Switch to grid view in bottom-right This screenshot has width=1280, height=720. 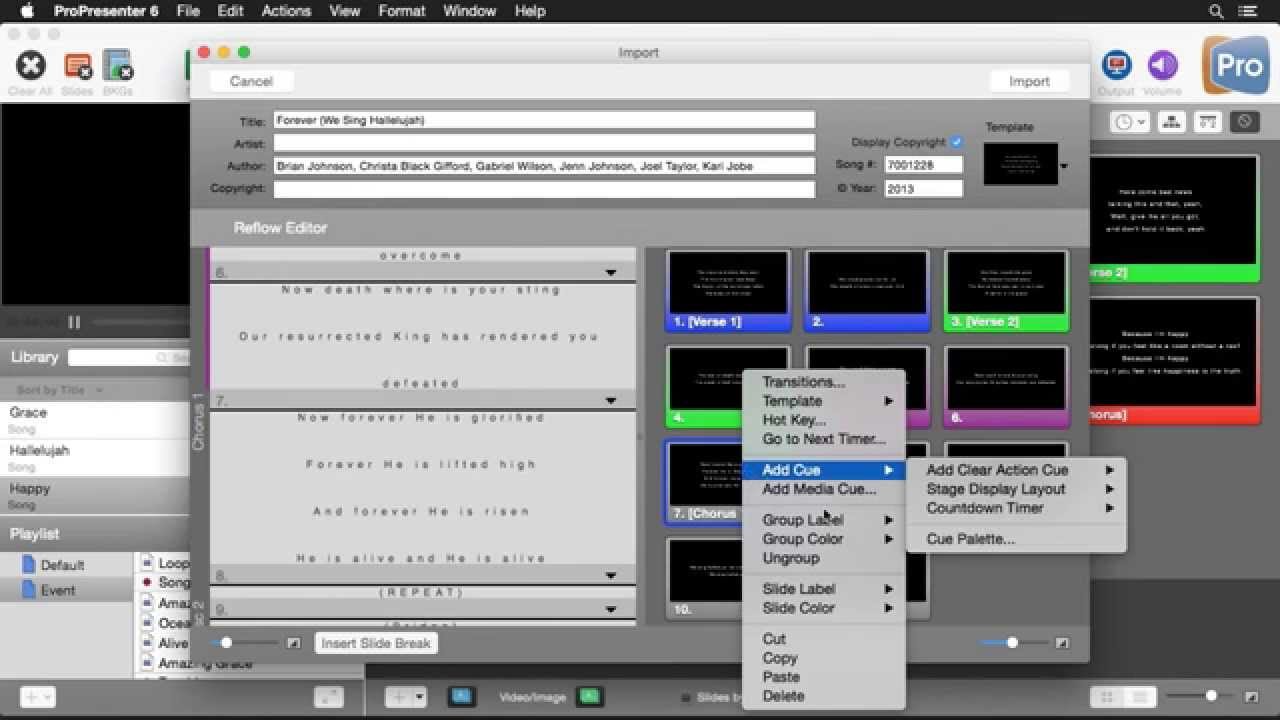pos(1107,697)
